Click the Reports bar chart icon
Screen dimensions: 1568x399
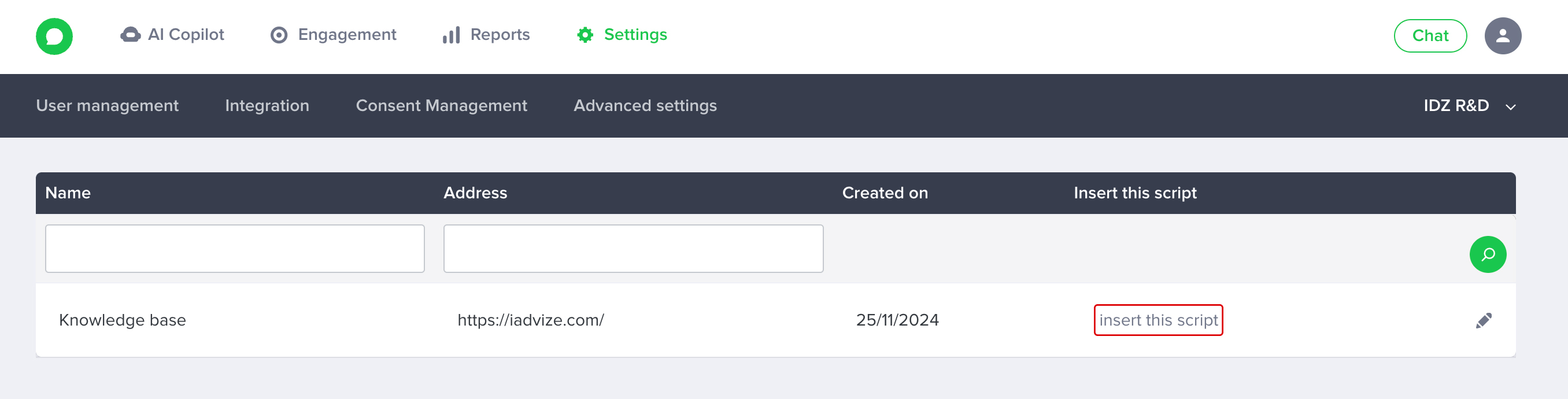[x=451, y=35]
